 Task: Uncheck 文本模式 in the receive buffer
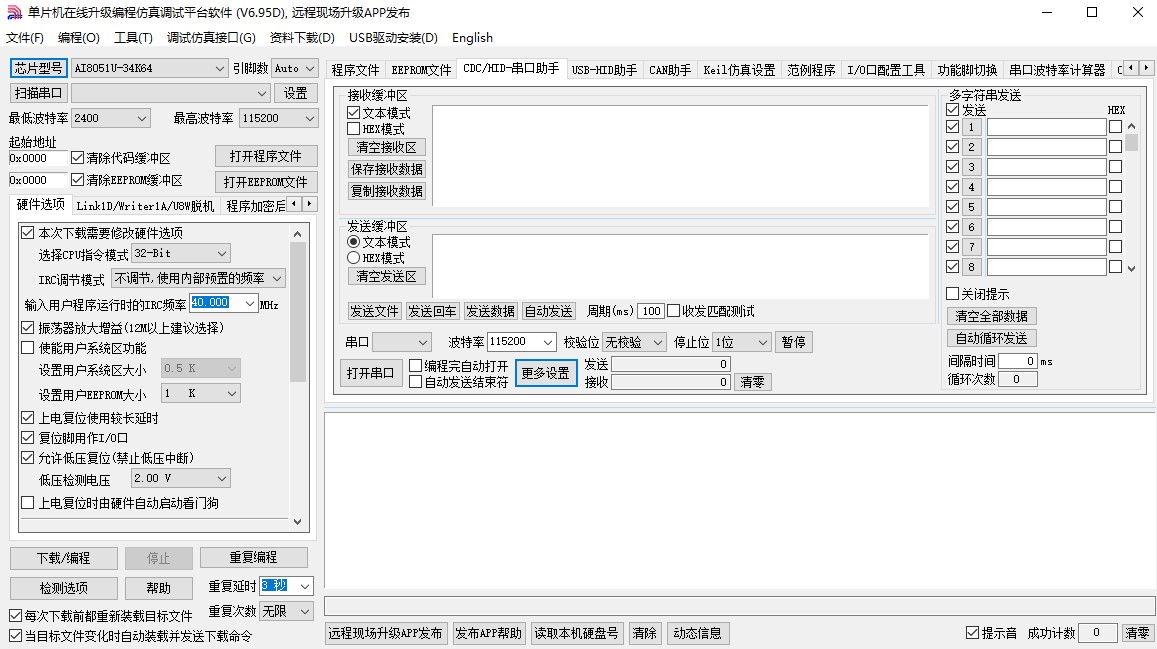pos(353,113)
